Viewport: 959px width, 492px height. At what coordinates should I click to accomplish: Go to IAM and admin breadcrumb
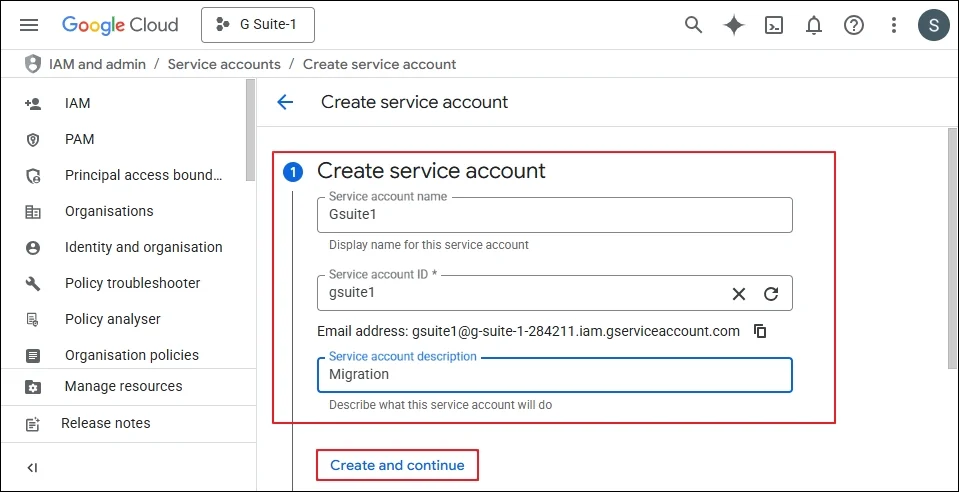tap(97, 64)
